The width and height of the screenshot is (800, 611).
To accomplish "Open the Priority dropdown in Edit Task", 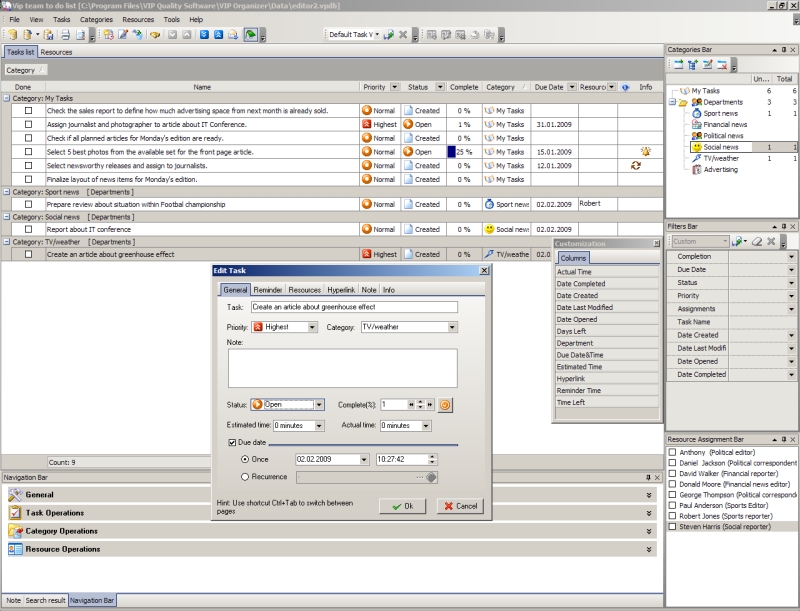I will pyautogui.click(x=312, y=327).
